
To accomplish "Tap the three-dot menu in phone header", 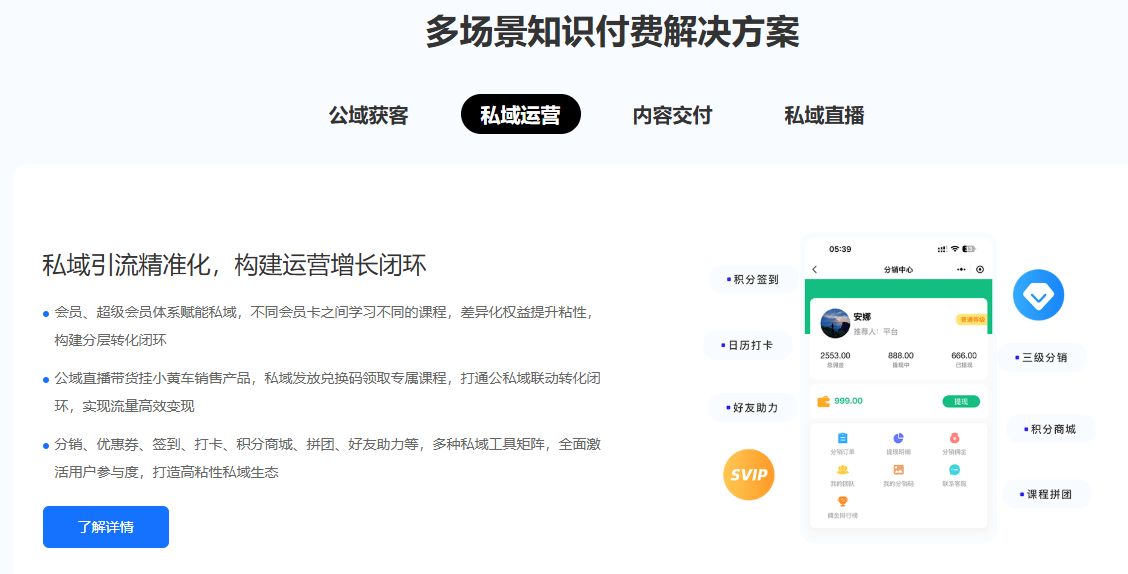I will (x=962, y=269).
